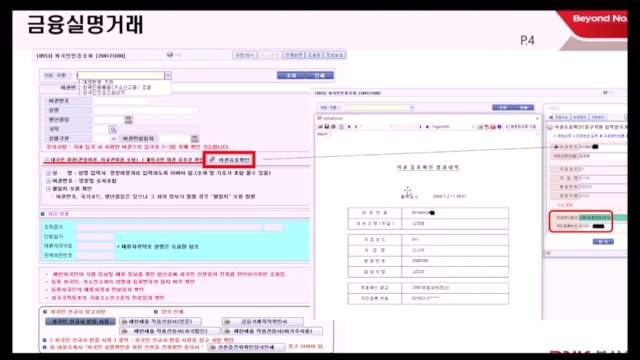This screenshot has width=640, height=360.
Task: Click the blue 인쇄 button in the left form
Action: pos(320,76)
